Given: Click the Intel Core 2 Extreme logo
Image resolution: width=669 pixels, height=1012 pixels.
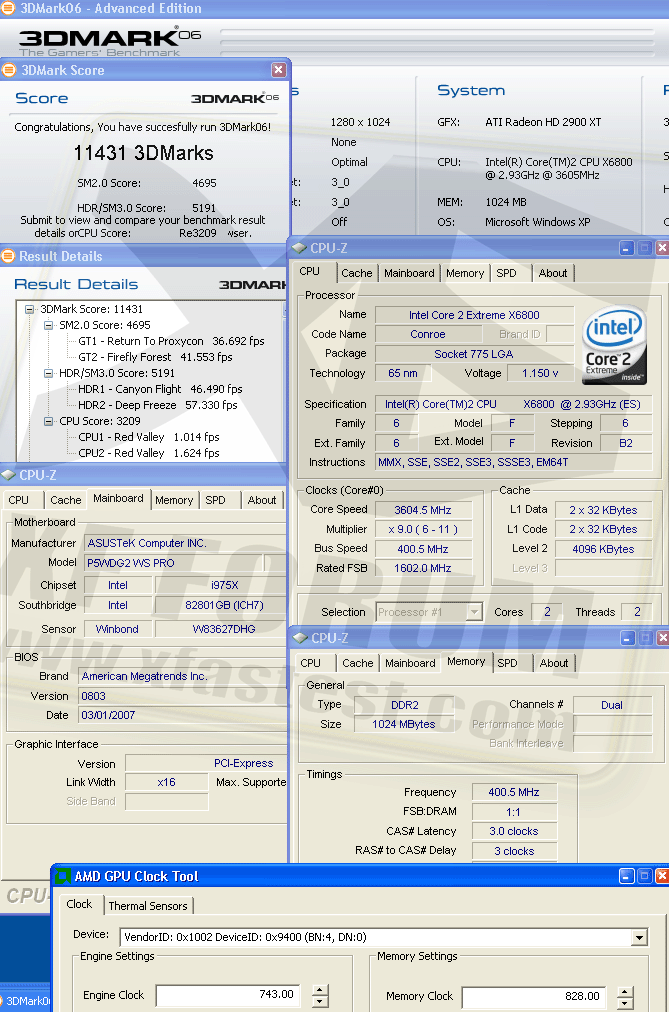Looking at the screenshot, I should pos(614,344).
